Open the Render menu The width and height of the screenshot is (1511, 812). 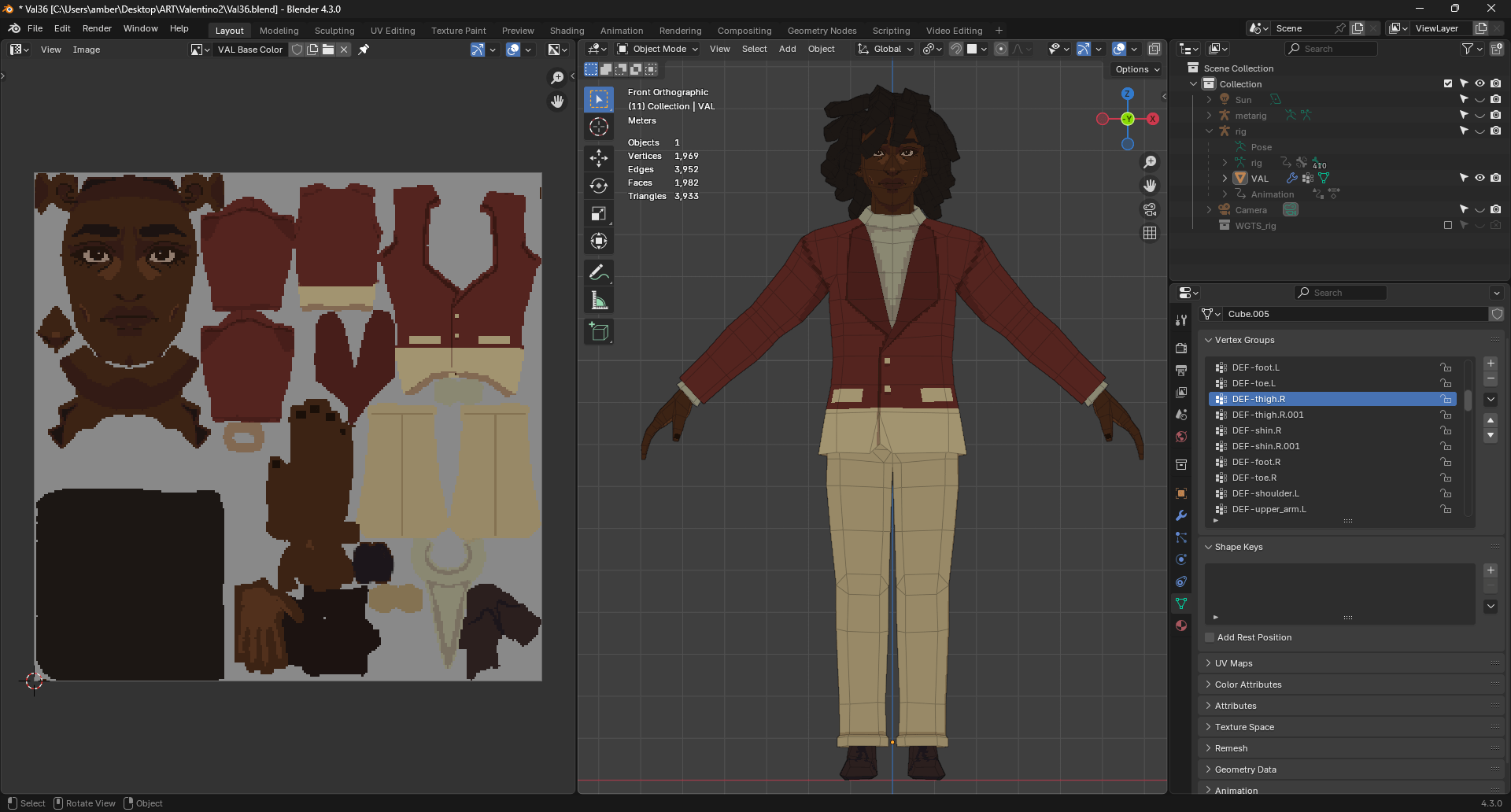coord(97,28)
